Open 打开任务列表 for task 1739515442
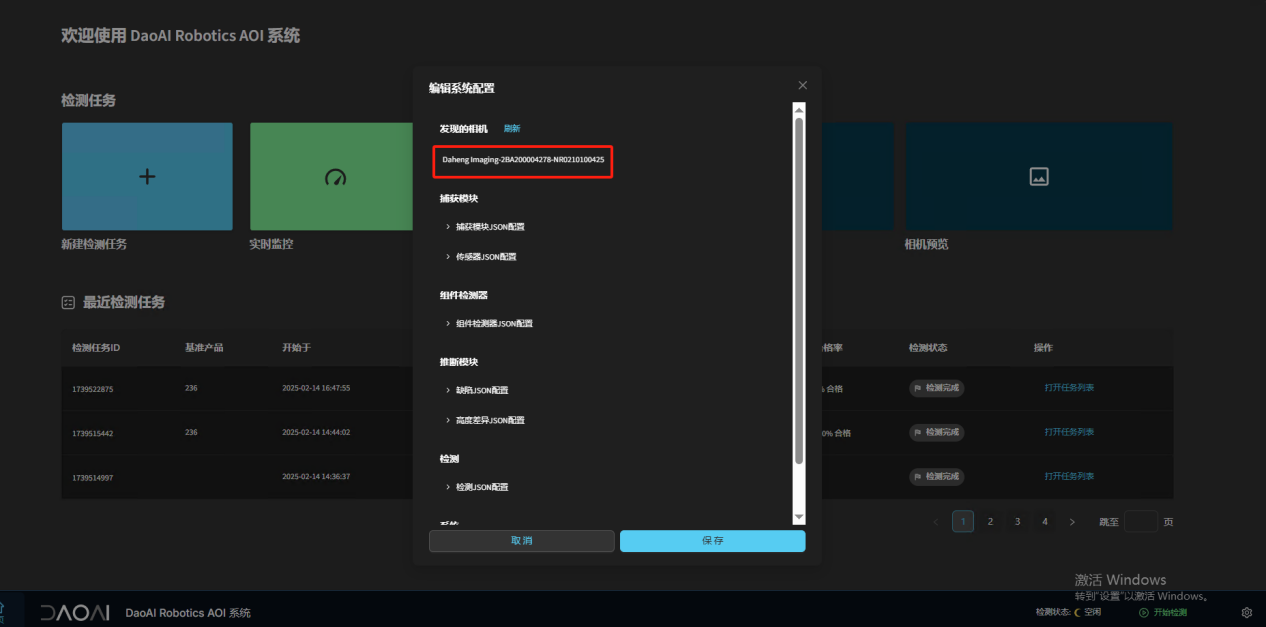 [1069, 432]
